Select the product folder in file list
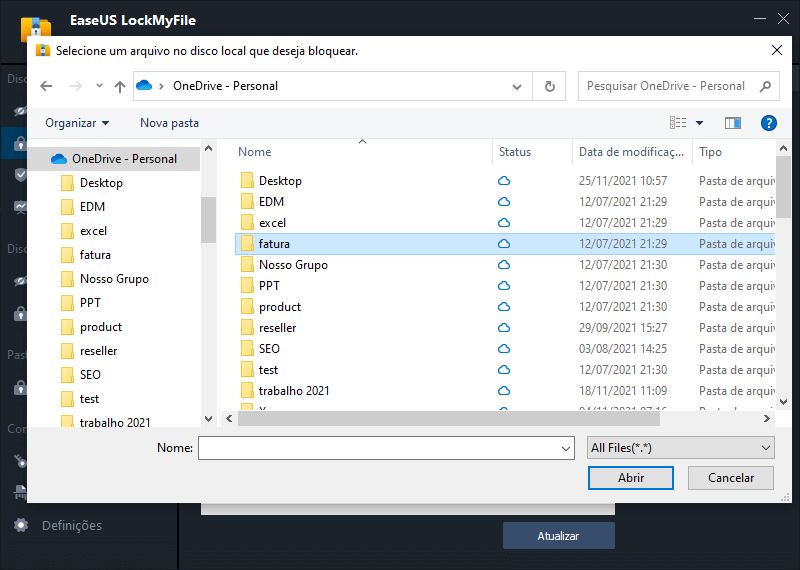This screenshot has width=800, height=570. click(x=280, y=307)
